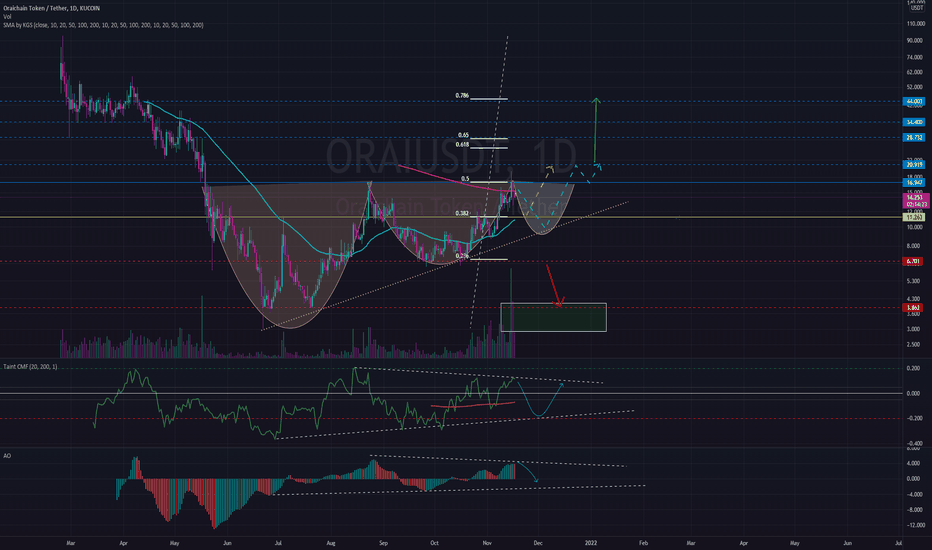Viewport: 932px width, 550px height.
Task: Select the red 3.863 price level label
Action: click(913, 307)
